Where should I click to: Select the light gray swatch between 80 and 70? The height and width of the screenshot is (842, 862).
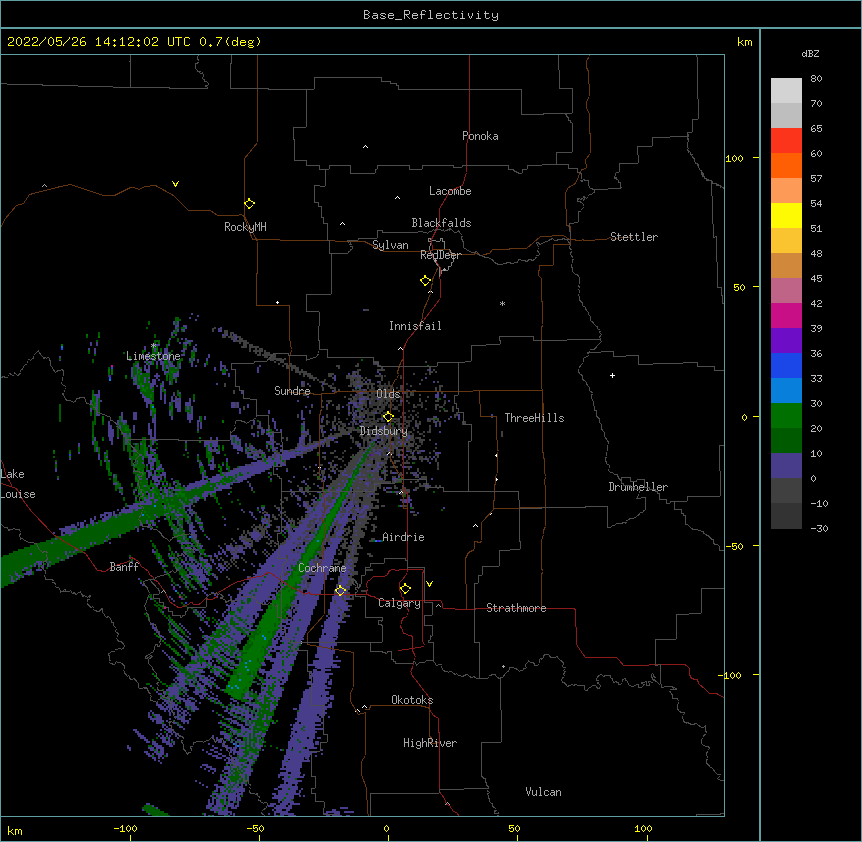[786, 91]
